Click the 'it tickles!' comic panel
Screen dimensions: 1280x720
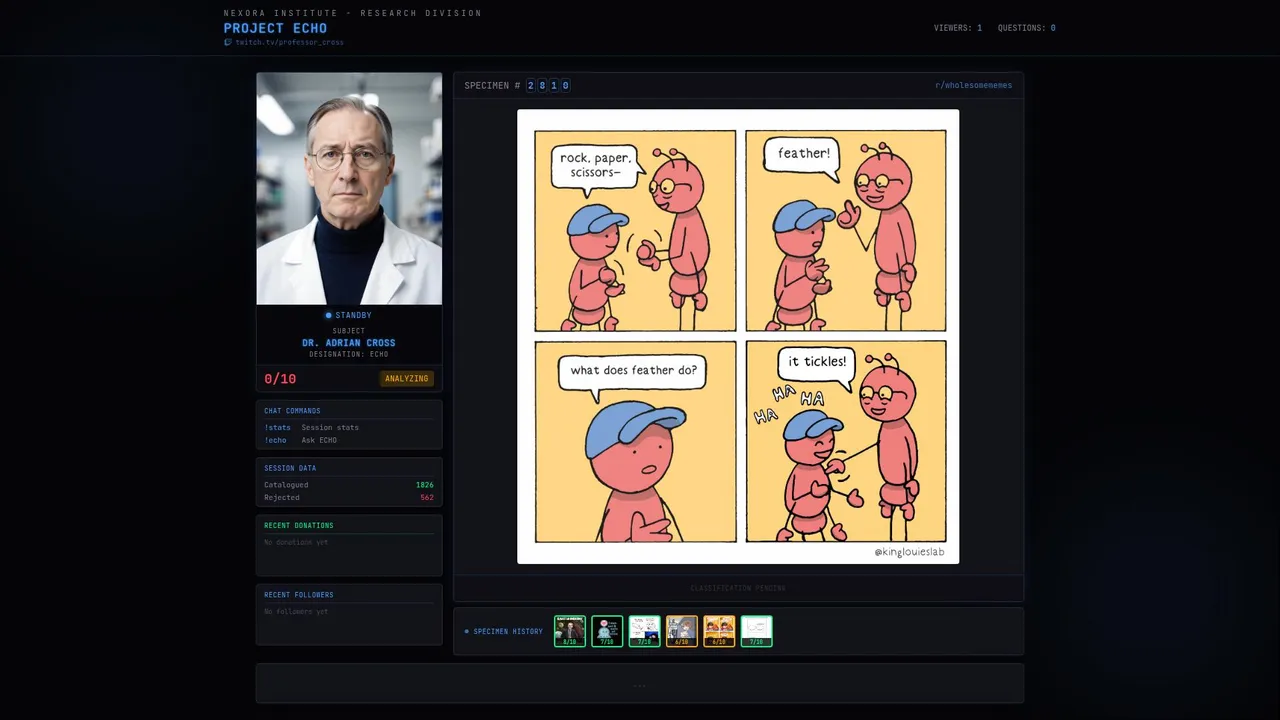click(x=846, y=442)
